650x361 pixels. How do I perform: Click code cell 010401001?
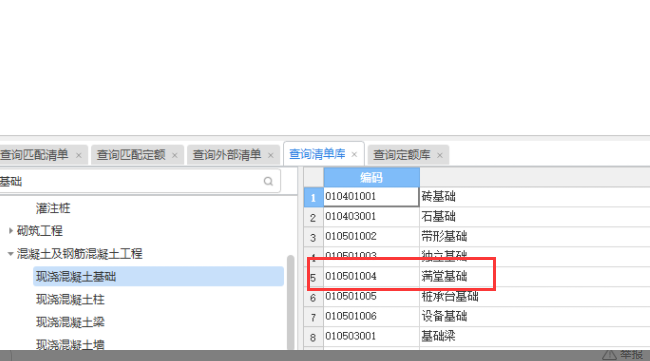371,196
